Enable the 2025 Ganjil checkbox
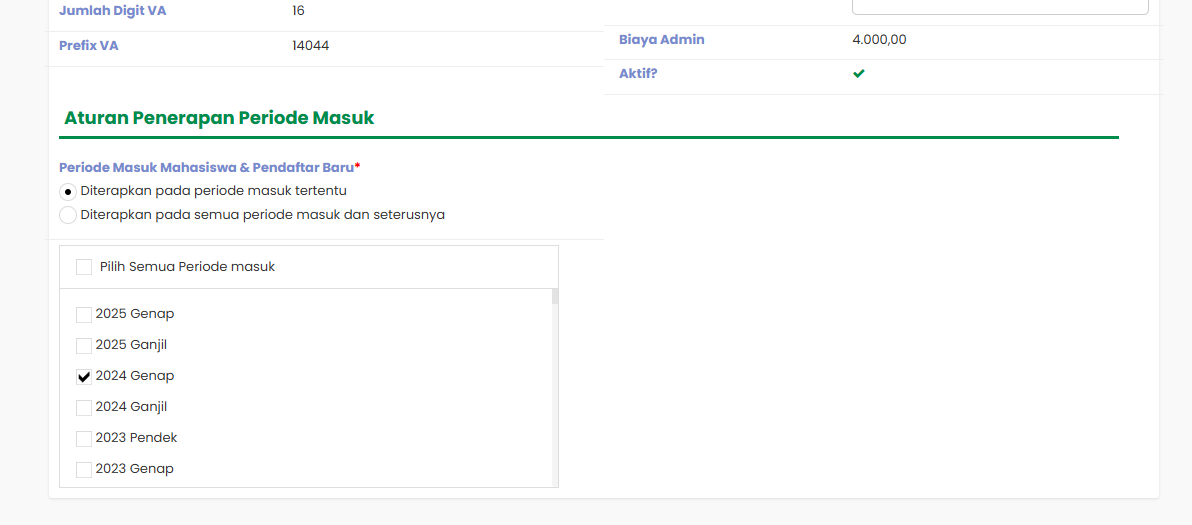1192x525 pixels. tap(84, 345)
